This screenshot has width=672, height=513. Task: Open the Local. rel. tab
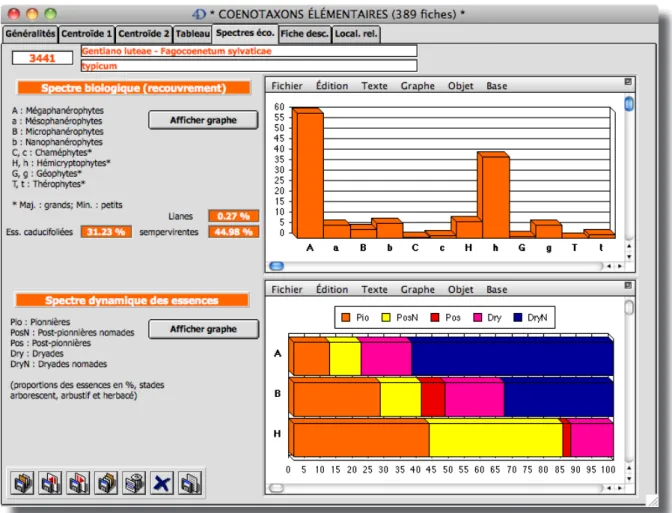point(356,34)
